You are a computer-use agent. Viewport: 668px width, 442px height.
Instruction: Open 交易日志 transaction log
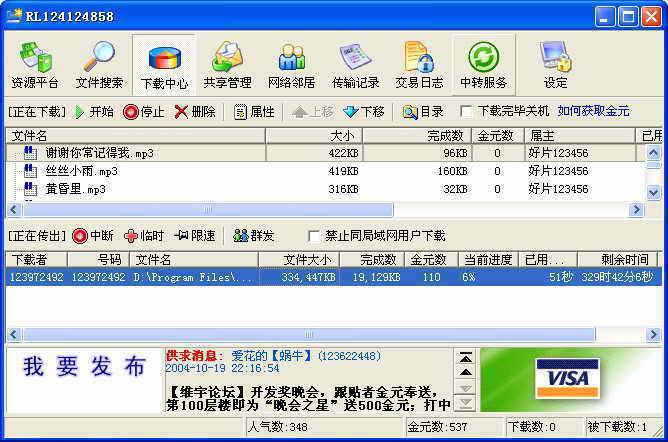pyautogui.click(x=419, y=64)
